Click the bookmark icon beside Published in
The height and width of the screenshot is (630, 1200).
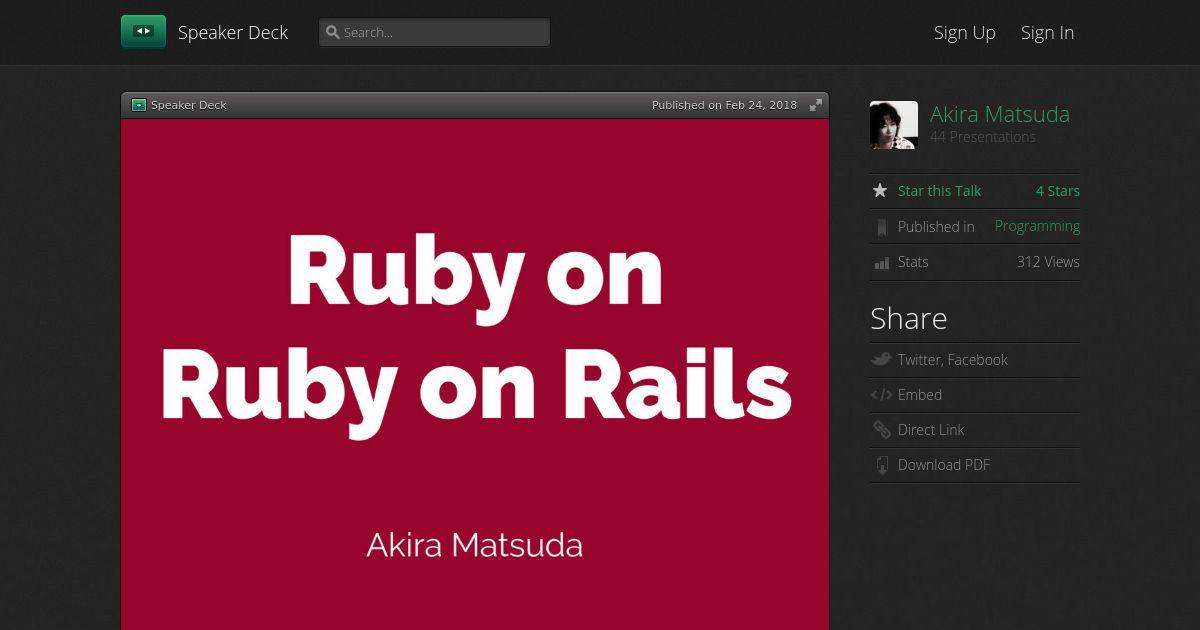click(x=881, y=227)
